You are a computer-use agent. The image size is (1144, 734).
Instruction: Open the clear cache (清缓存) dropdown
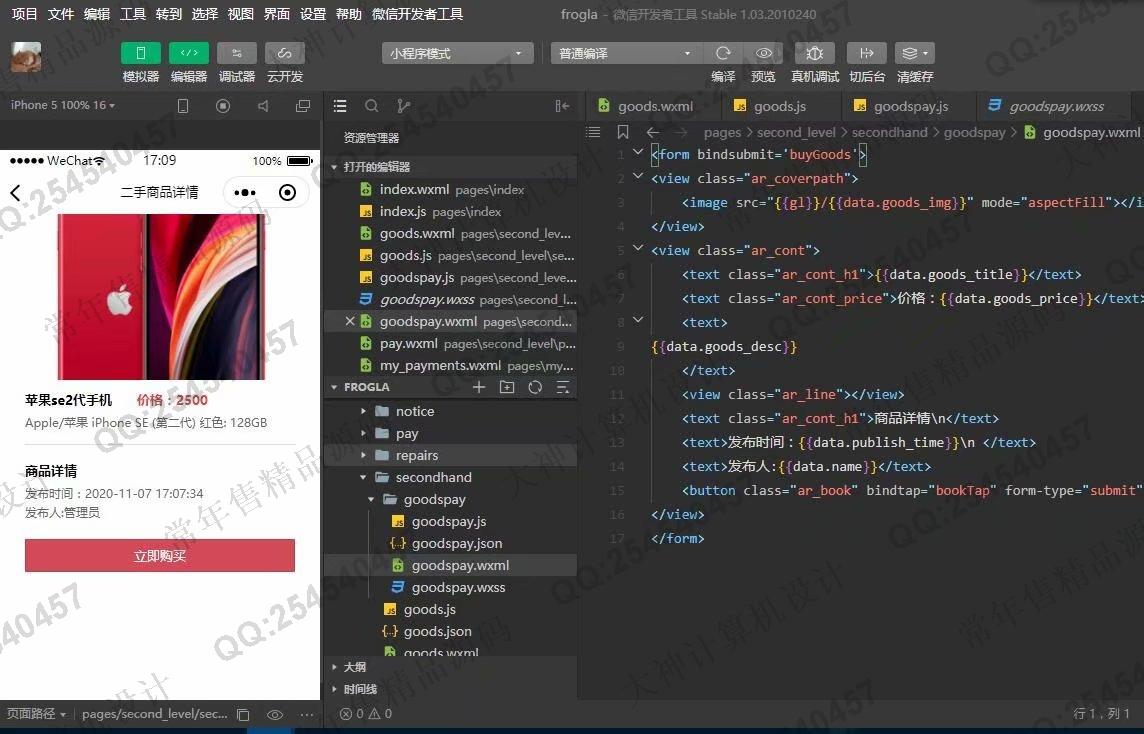(x=915, y=53)
